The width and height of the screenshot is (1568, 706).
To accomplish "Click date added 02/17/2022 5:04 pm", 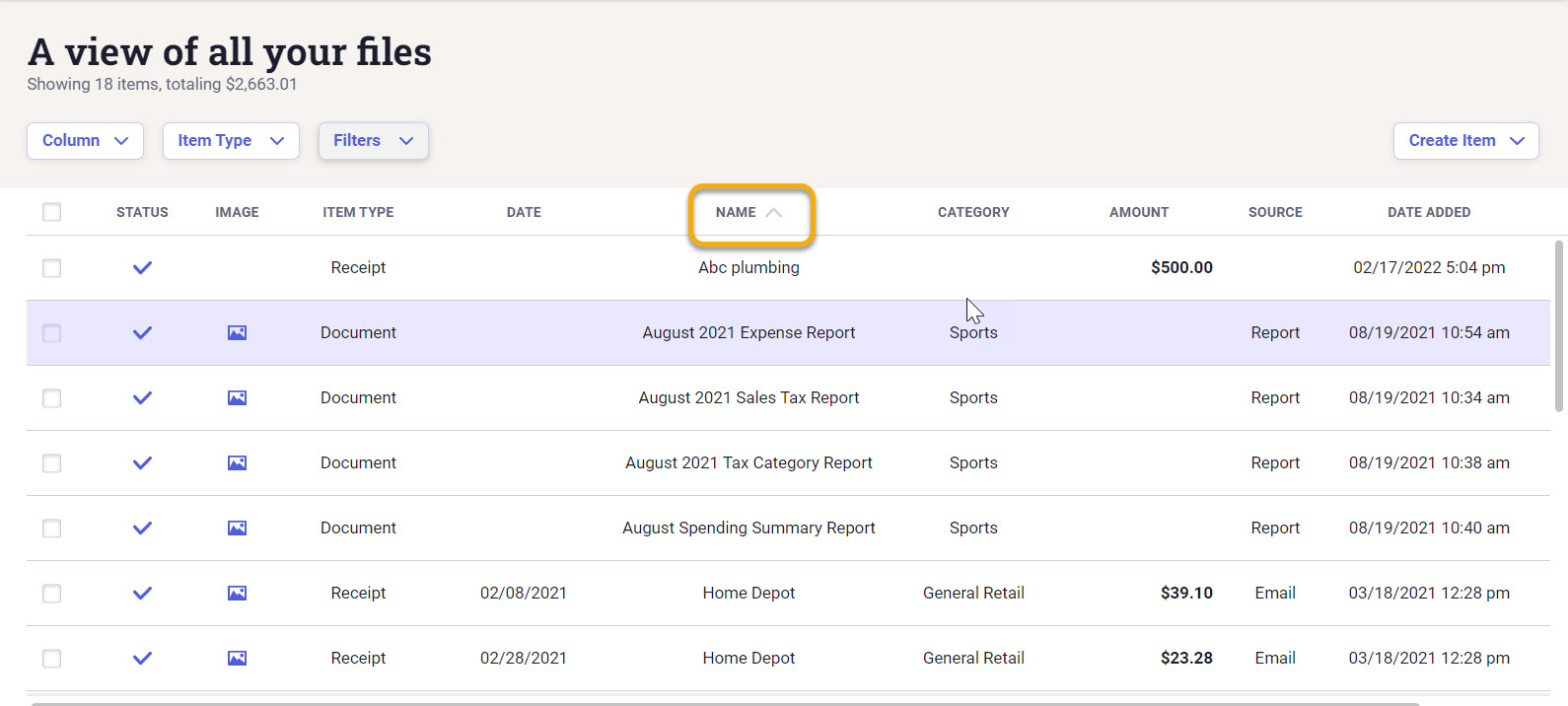I will (x=1429, y=267).
